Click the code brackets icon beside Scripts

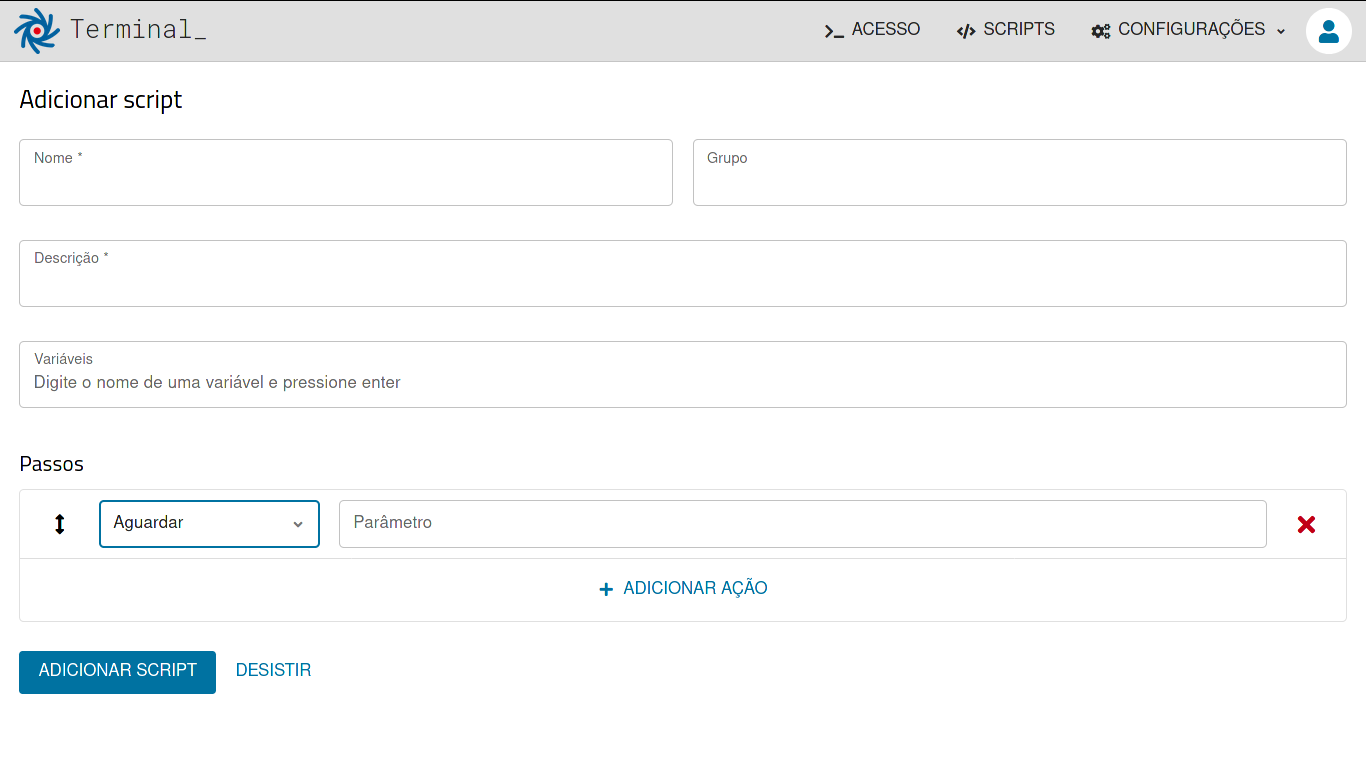coord(966,31)
